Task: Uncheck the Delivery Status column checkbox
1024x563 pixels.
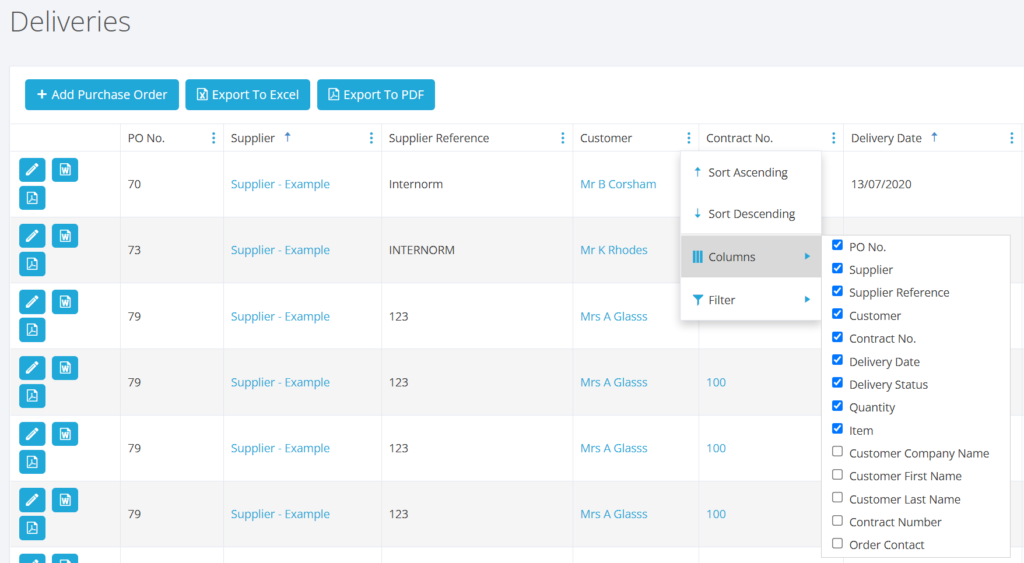Action: point(837,384)
